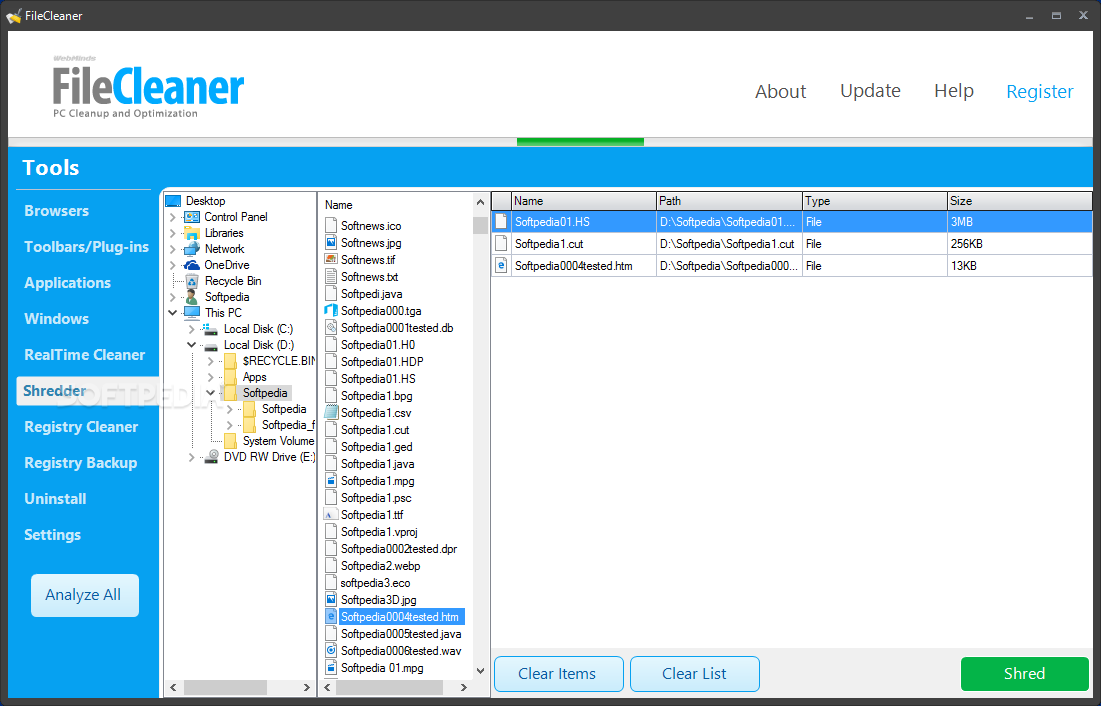Collapse the This PC tree node
Viewport: 1101px width, 706px height.
(173, 313)
